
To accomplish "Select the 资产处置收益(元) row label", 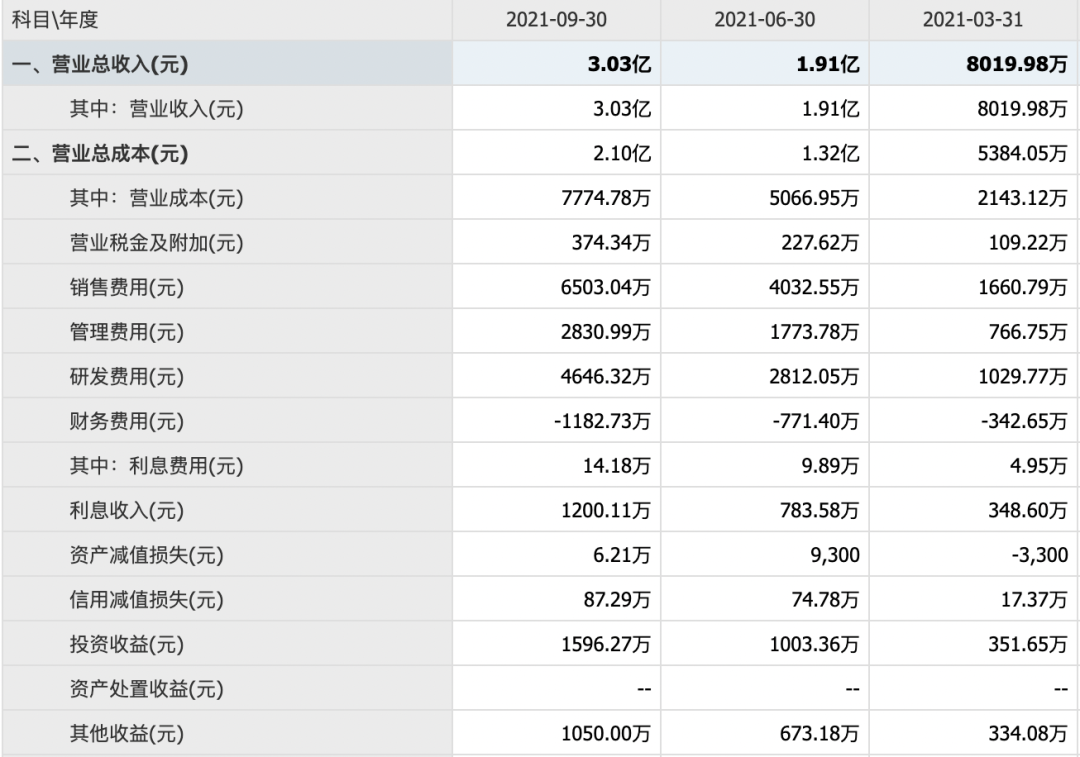I will tap(147, 689).
